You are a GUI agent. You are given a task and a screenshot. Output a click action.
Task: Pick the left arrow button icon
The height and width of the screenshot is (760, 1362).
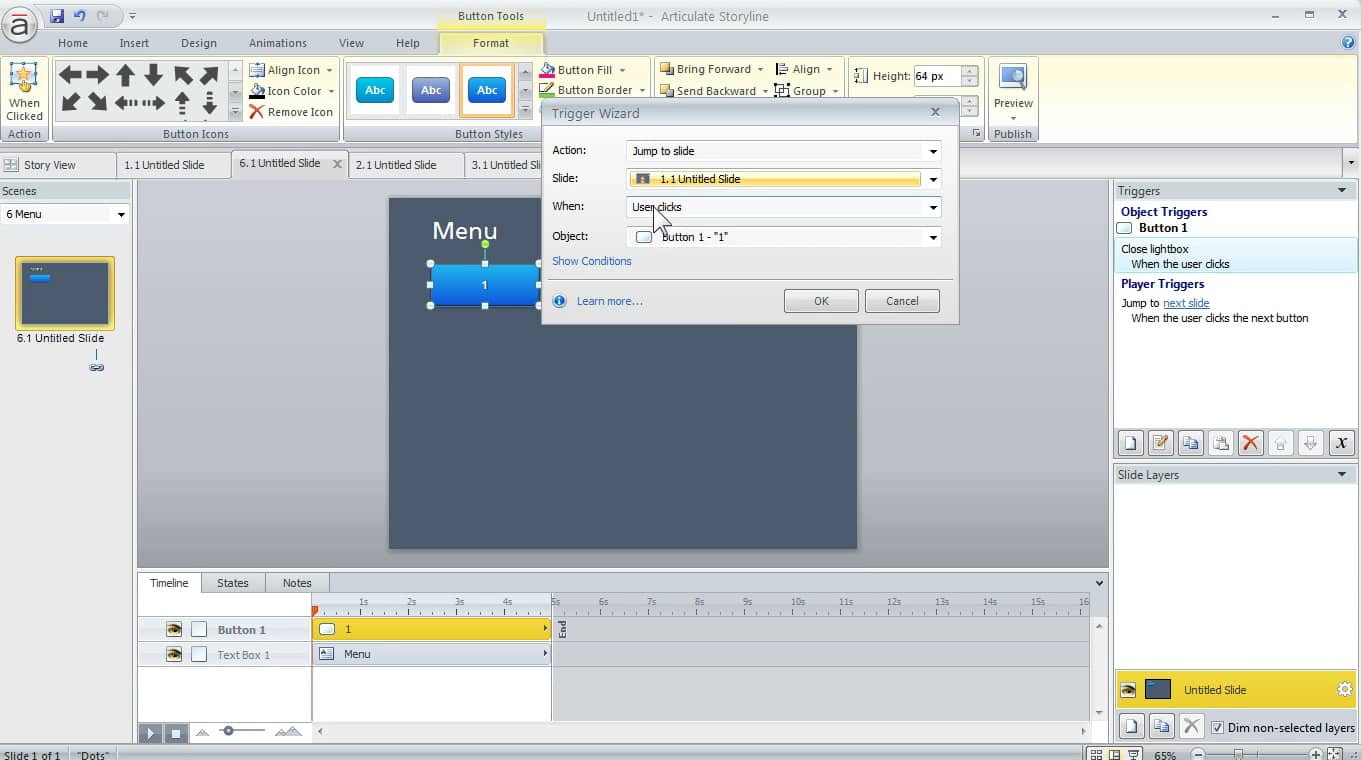(70, 75)
